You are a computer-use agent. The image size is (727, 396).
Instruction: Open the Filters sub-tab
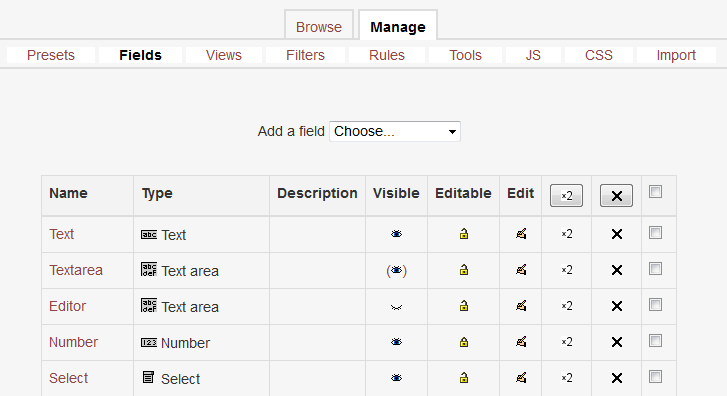[305, 55]
